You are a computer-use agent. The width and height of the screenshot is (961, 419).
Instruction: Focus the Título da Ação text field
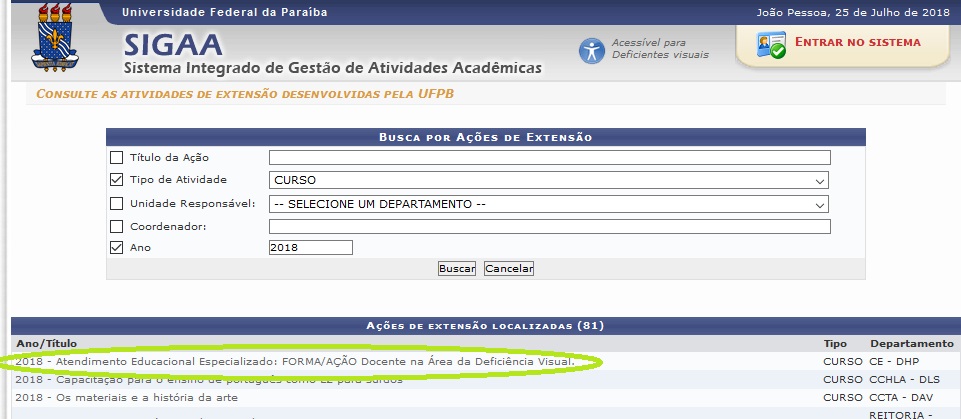point(549,157)
